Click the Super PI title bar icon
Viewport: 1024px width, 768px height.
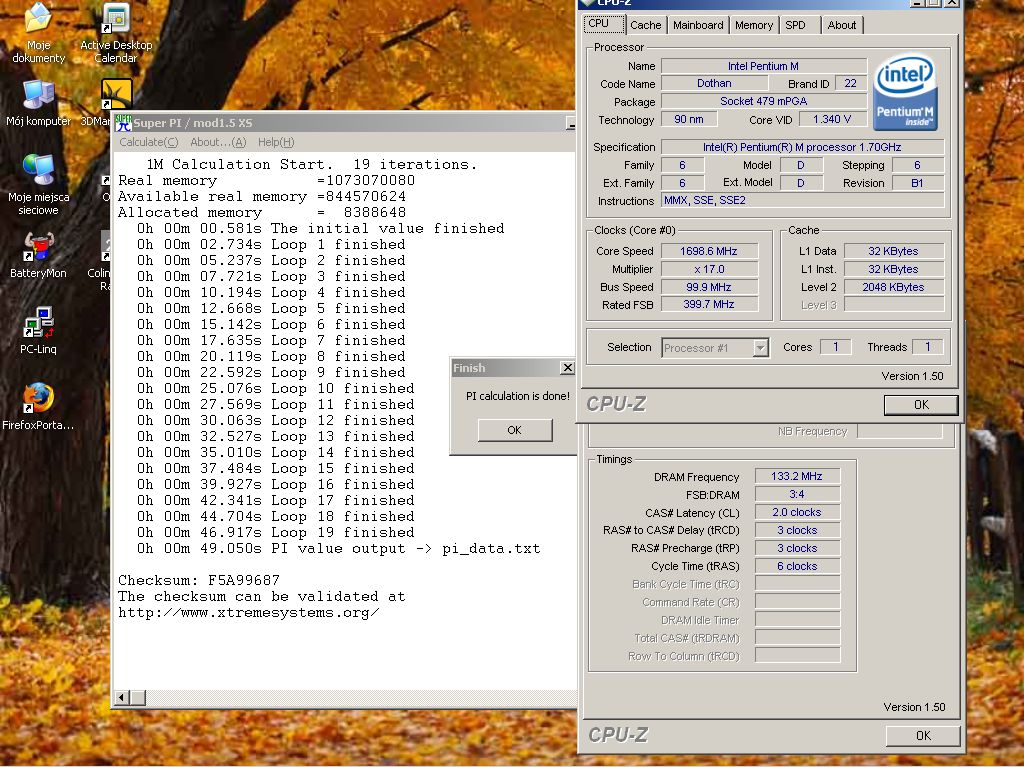point(123,123)
